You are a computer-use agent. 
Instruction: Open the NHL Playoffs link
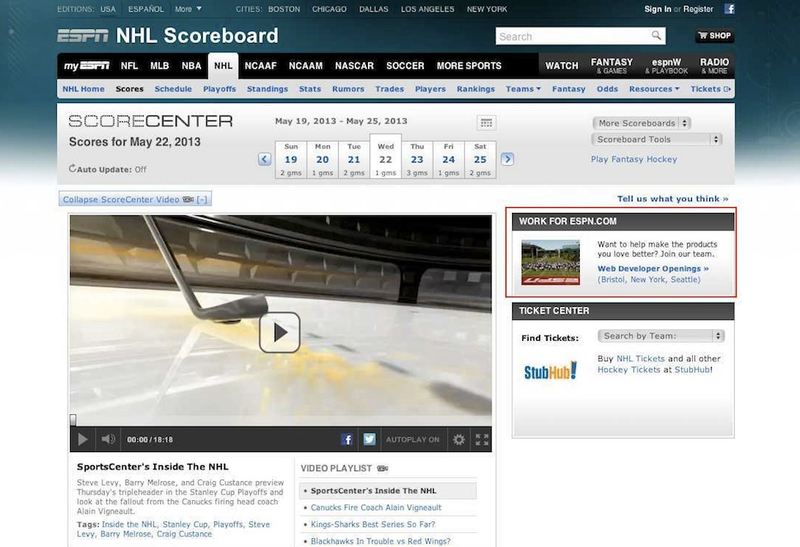pos(219,89)
